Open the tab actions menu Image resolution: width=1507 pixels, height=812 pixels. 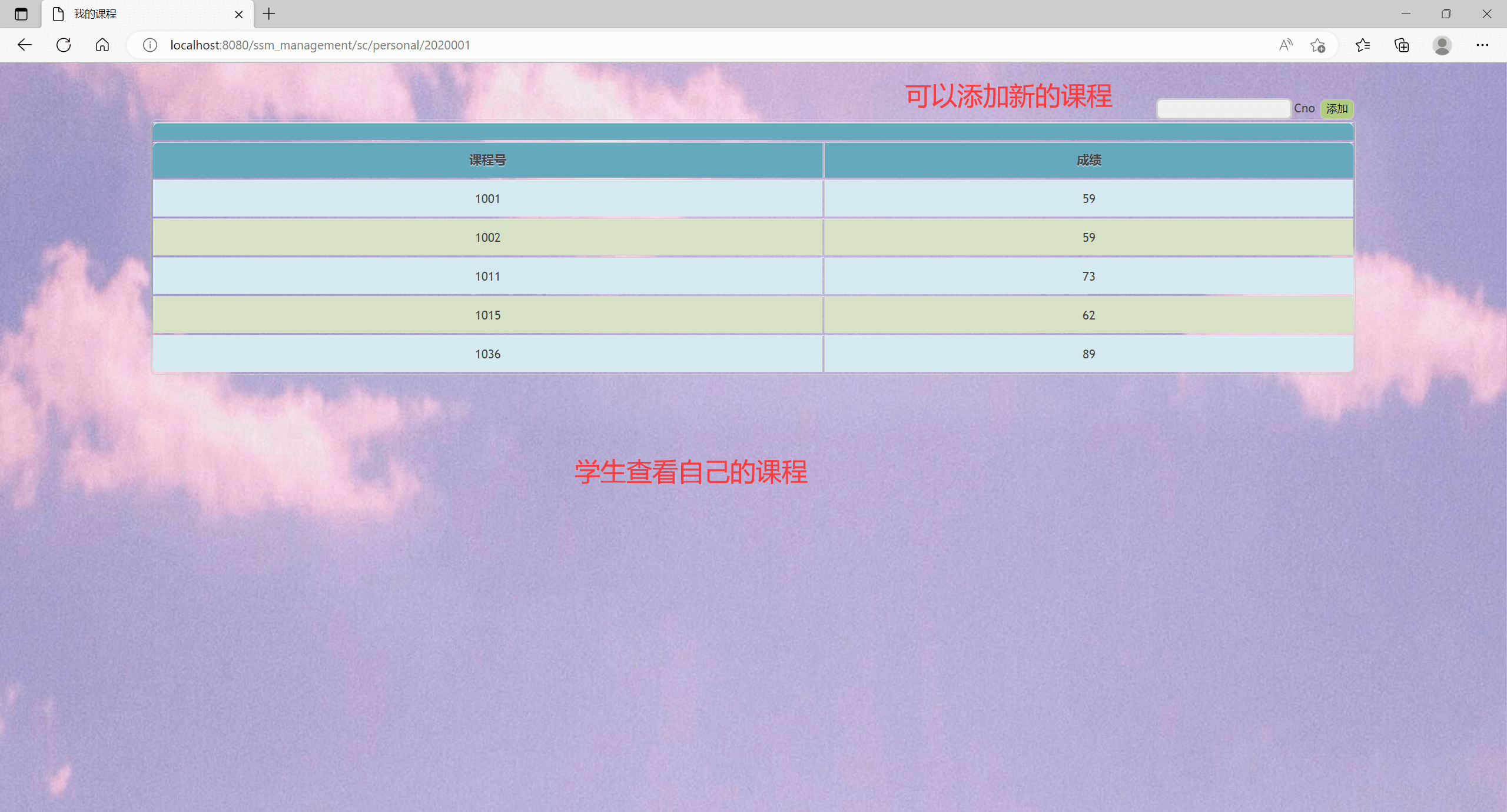(21, 14)
